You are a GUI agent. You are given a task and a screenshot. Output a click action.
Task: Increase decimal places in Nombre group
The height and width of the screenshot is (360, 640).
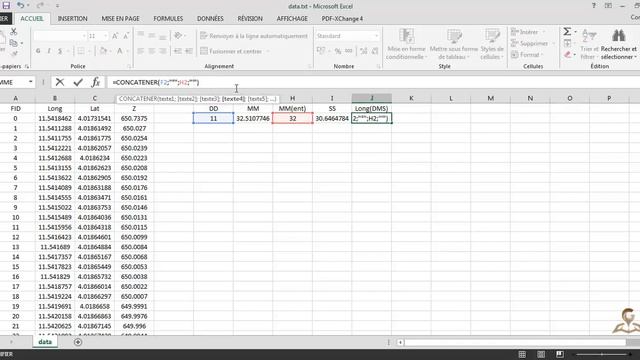pyautogui.click(x=363, y=51)
